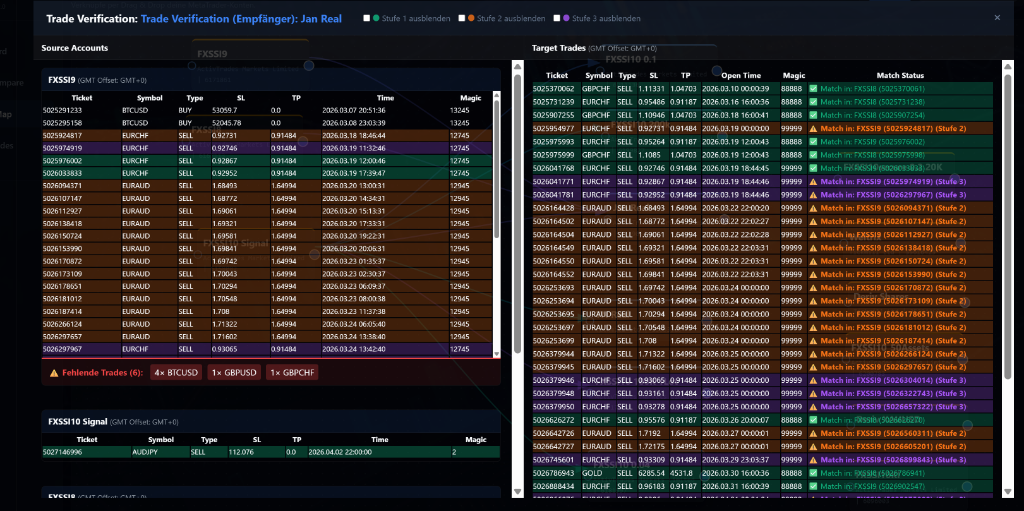
Task: Tick the Stufe 2 ausblenden checkbox
Action: [x=461, y=18]
